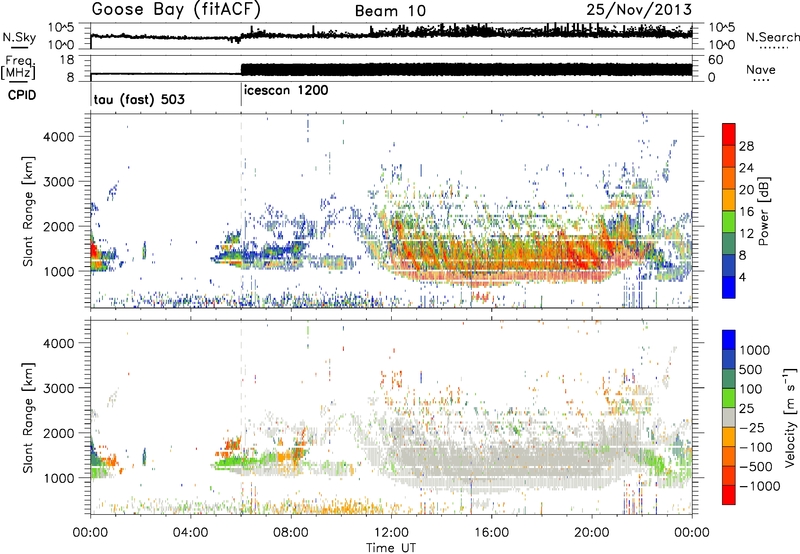Pick the bright blue Power segment below 4
Viewport: 800px width, 554px height.
[x=729, y=287]
